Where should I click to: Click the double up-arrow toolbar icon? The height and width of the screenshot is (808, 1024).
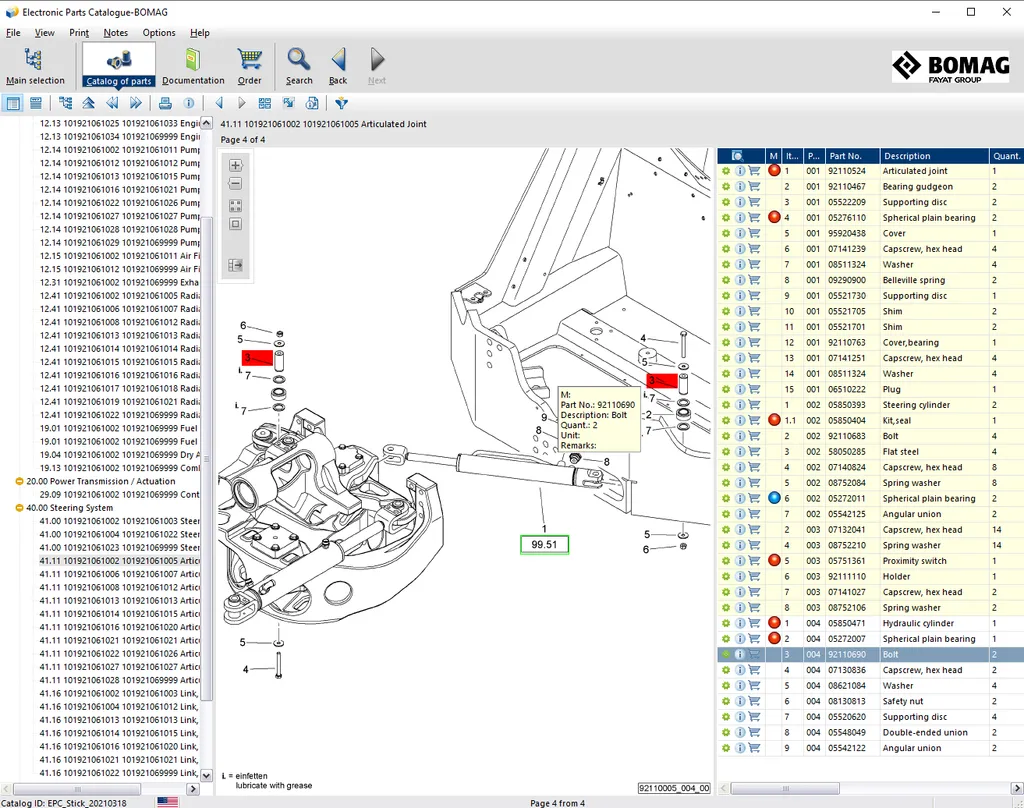pyautogui.click(x=89, y=103)
